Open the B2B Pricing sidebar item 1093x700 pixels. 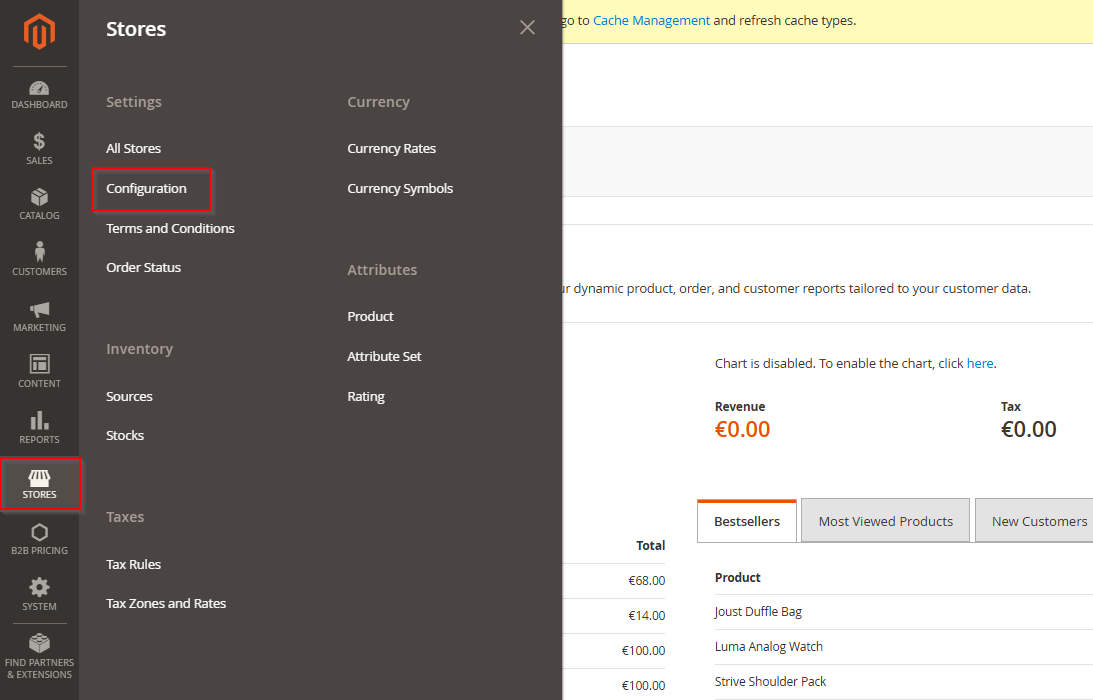(39, 539)
